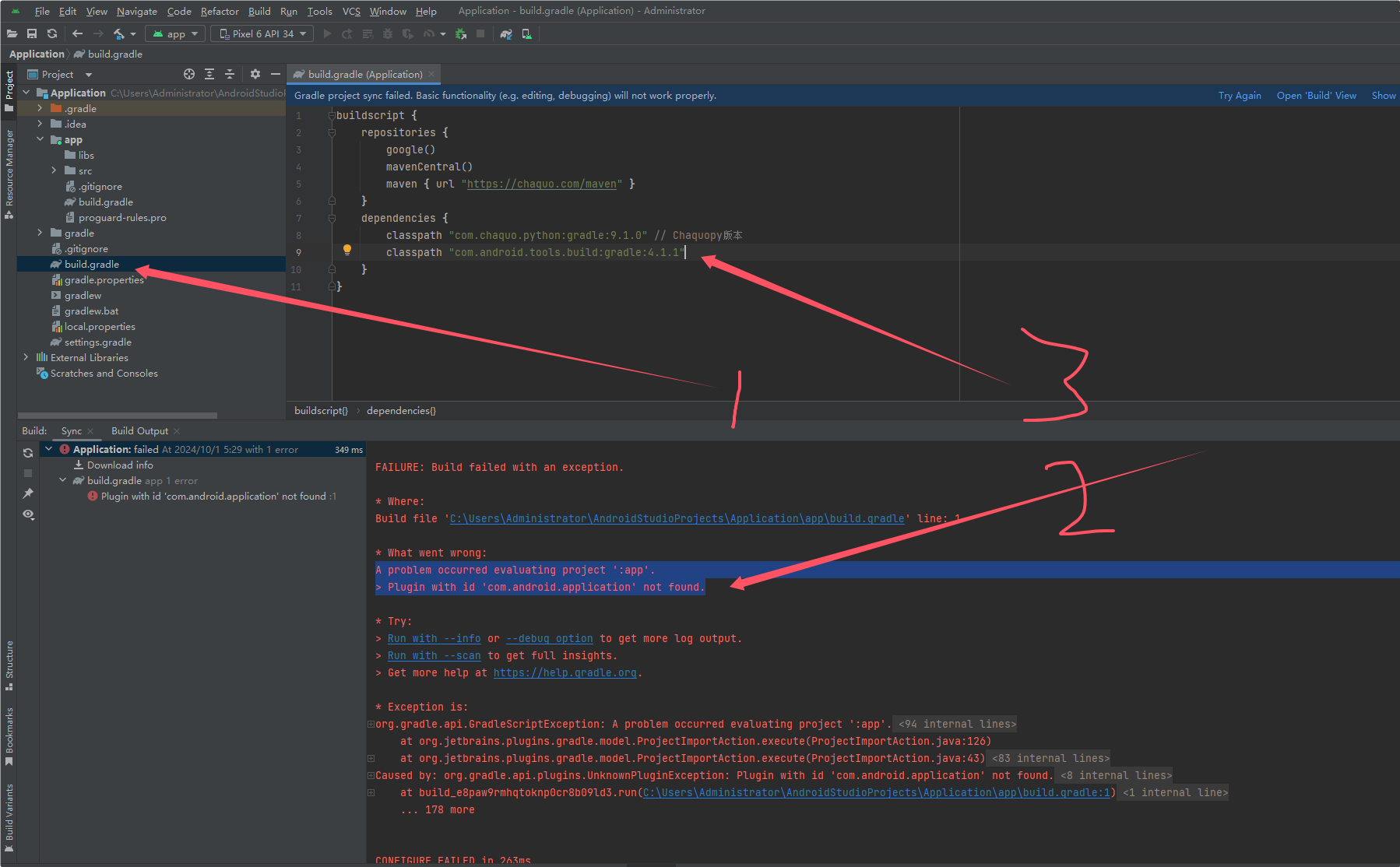The image size is (1400, 867).
Task: Click the Save All icon
Action: (32, 33)
